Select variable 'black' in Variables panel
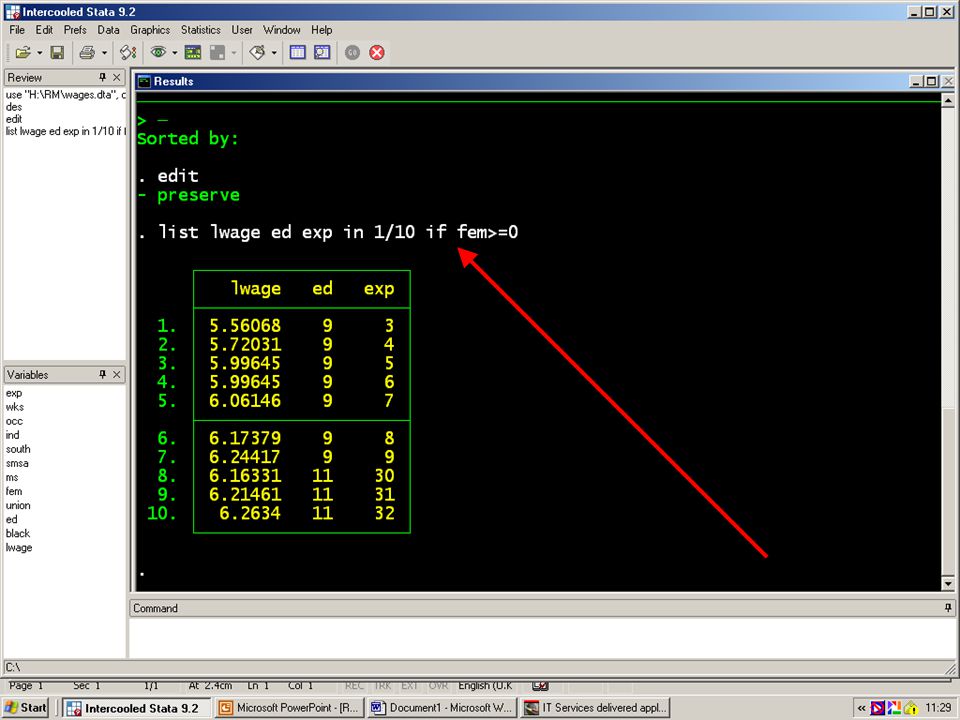The width and height of the screenshot is (960, 720). click(x=18, y=533)
